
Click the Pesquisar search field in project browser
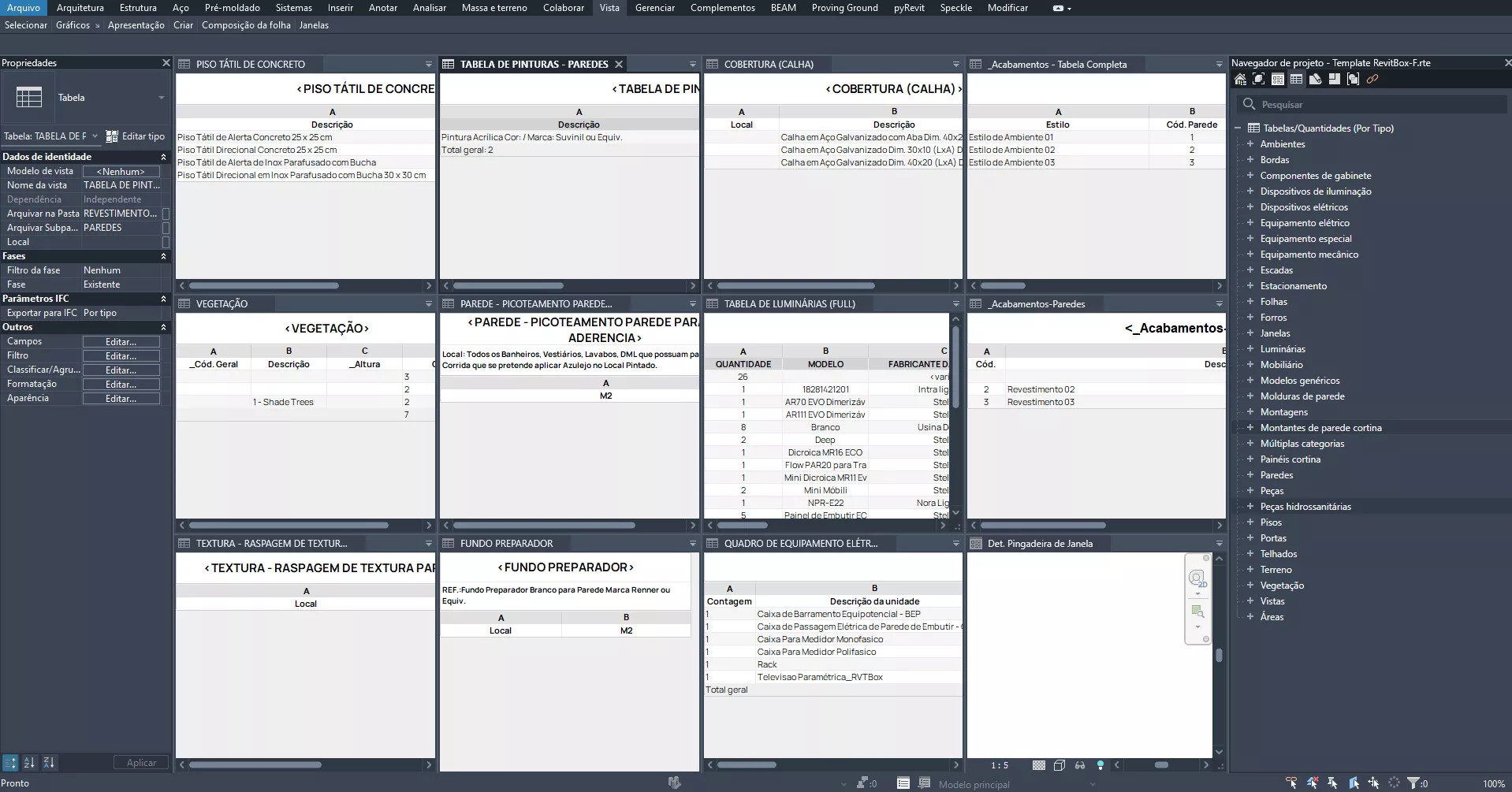click(1372, 104)
